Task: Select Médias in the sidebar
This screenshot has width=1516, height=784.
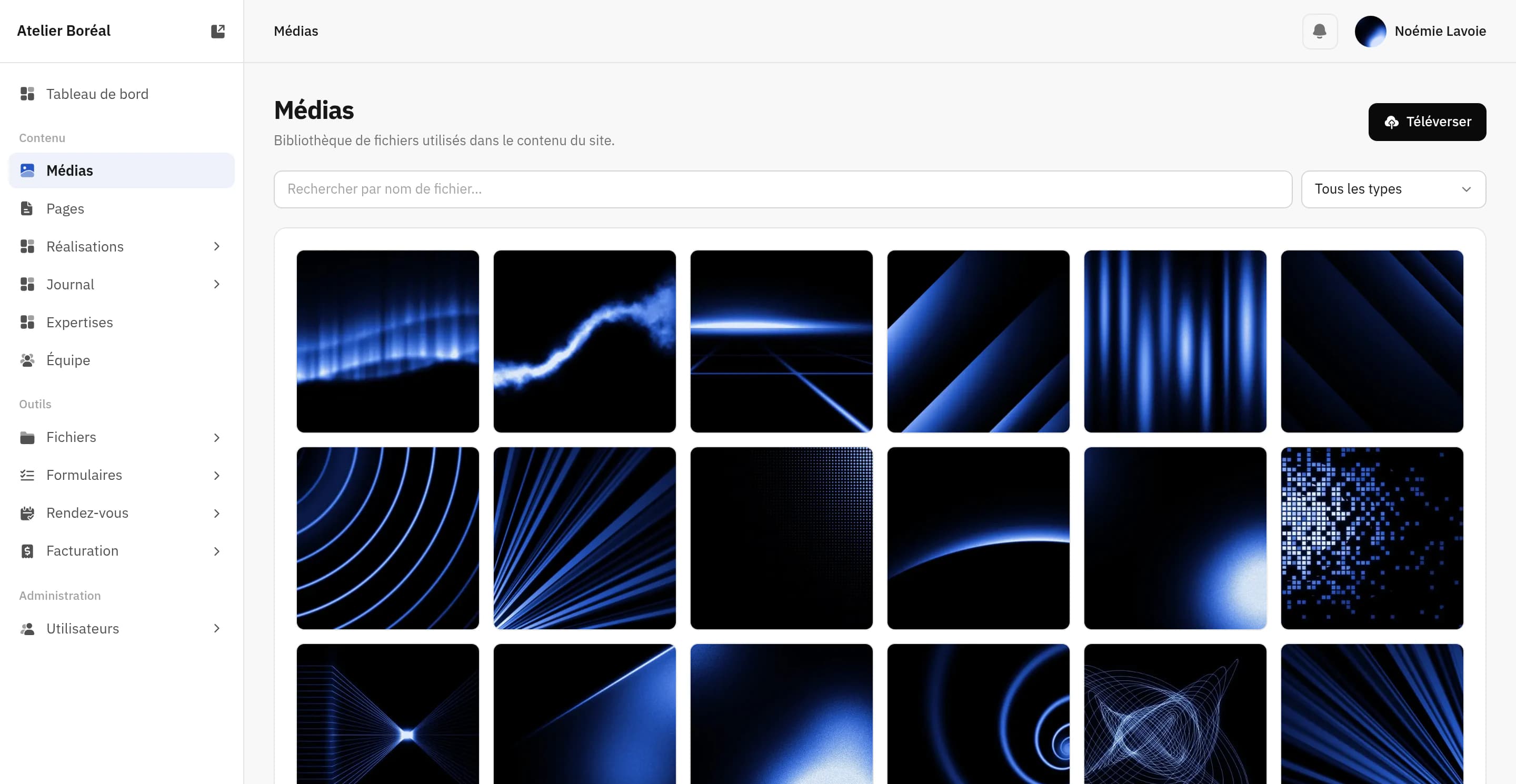Action: pyautogui.click(x=121, y=170)
